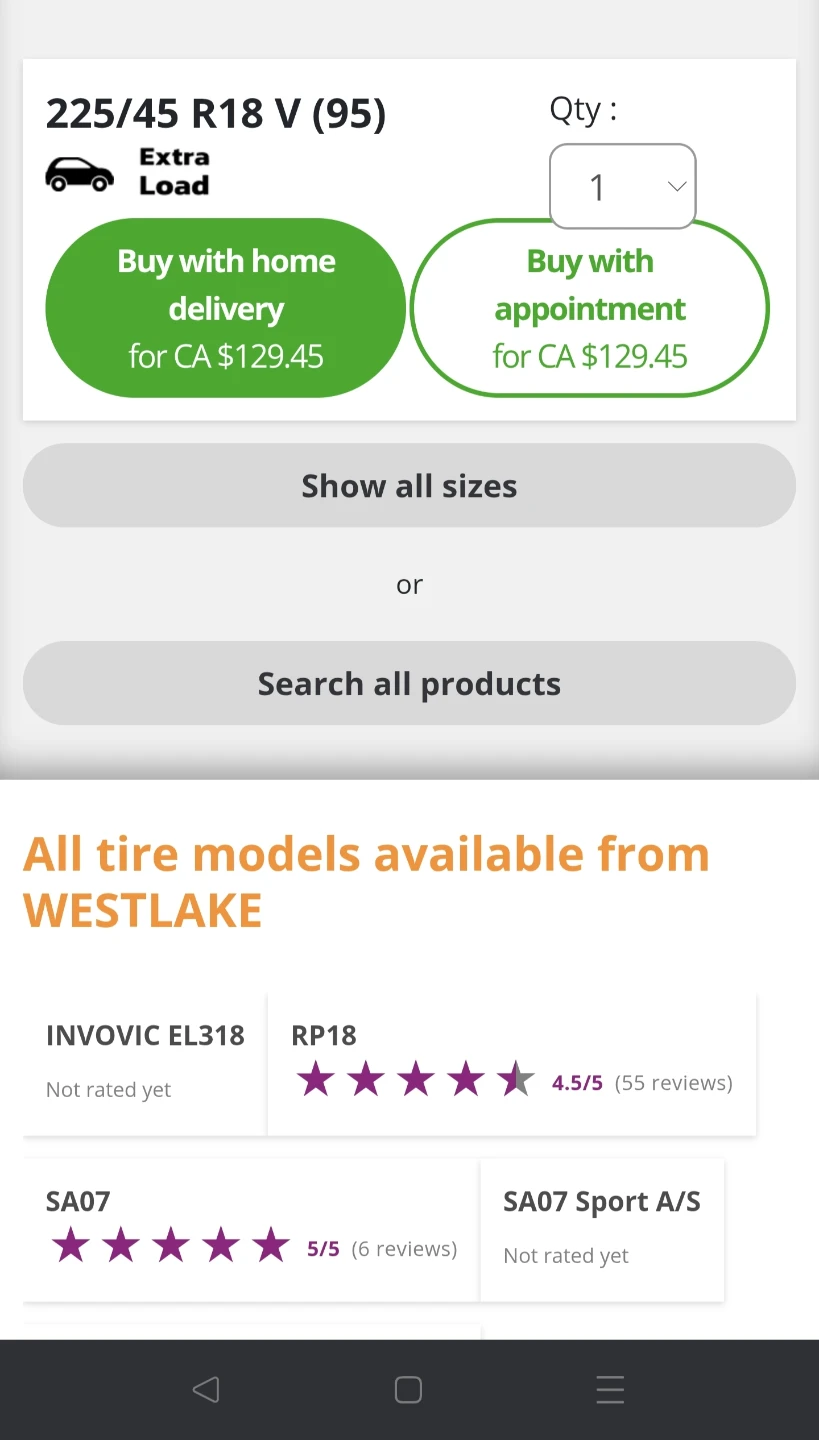Click the half star in RP18 rating
This screenshot has width=819, height=1440.
point(516,1081)
